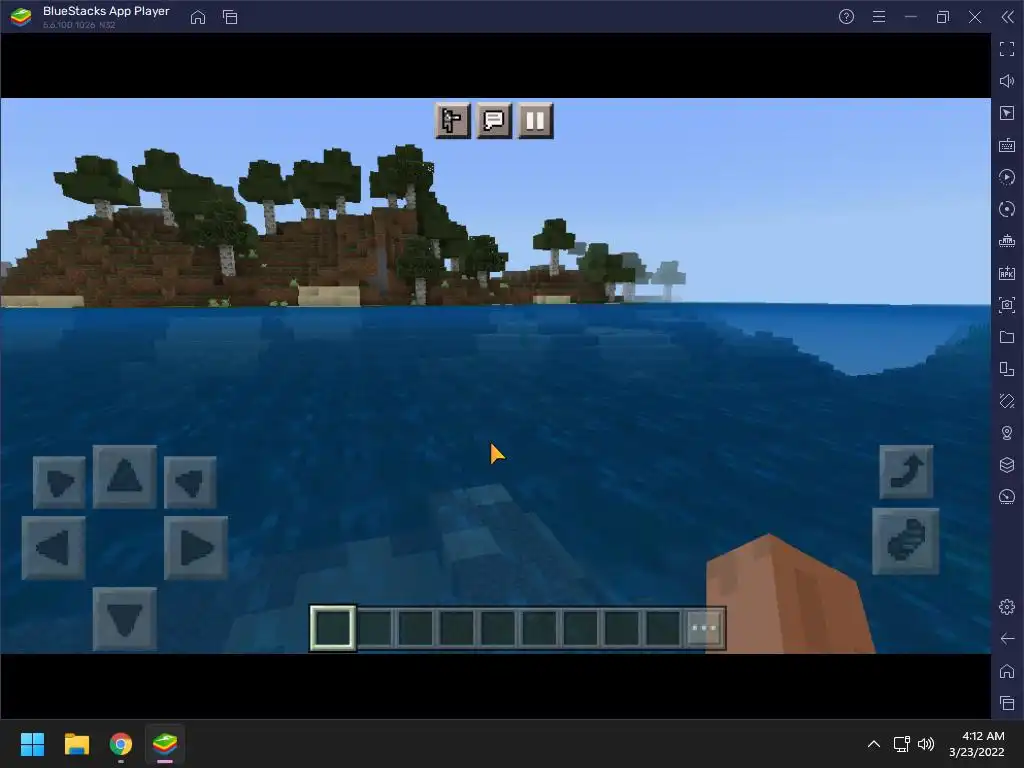Open inventory via three-dots hotbar button
Viewport: 1024px width, 768px height.
704,628
